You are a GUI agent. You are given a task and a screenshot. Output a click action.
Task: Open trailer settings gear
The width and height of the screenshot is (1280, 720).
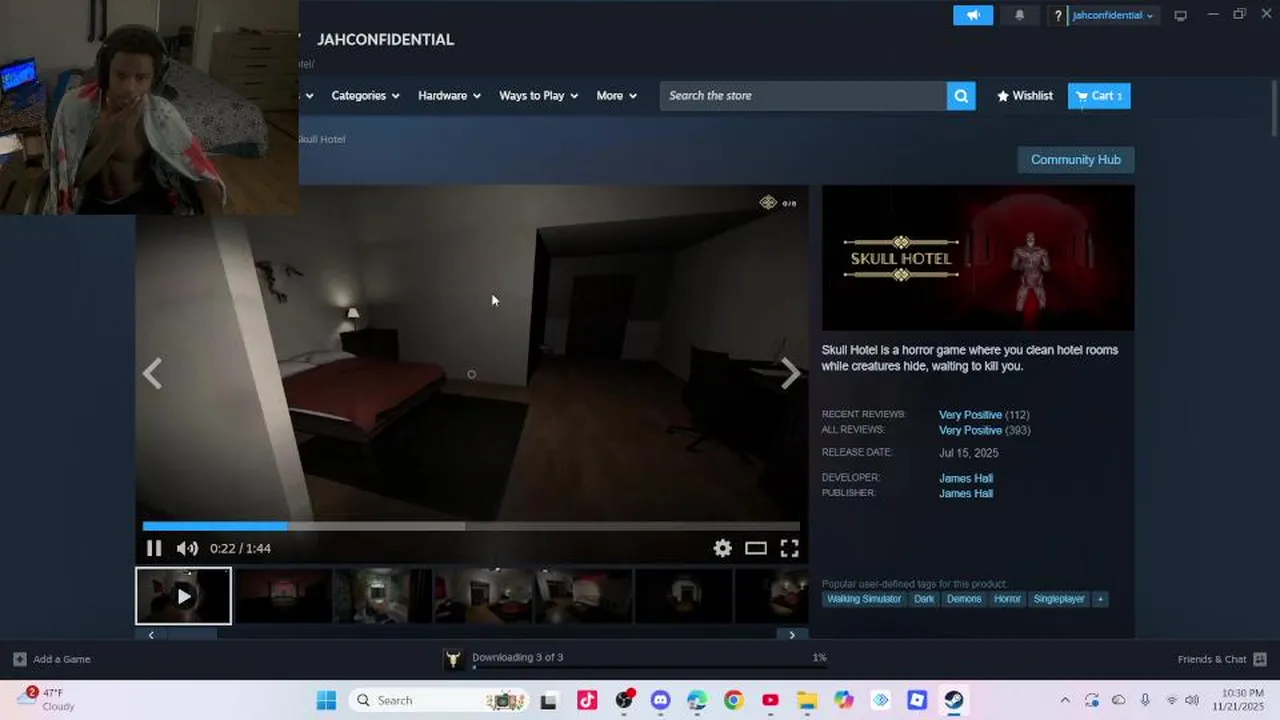pos(722,548)
